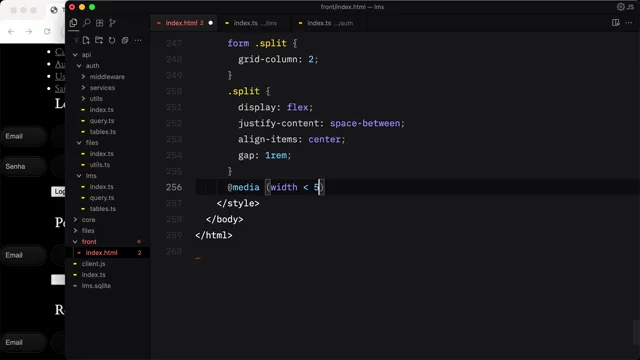Expand the middleware folder
The width and height of the screenshot is (640, 360).
[103, 77]
